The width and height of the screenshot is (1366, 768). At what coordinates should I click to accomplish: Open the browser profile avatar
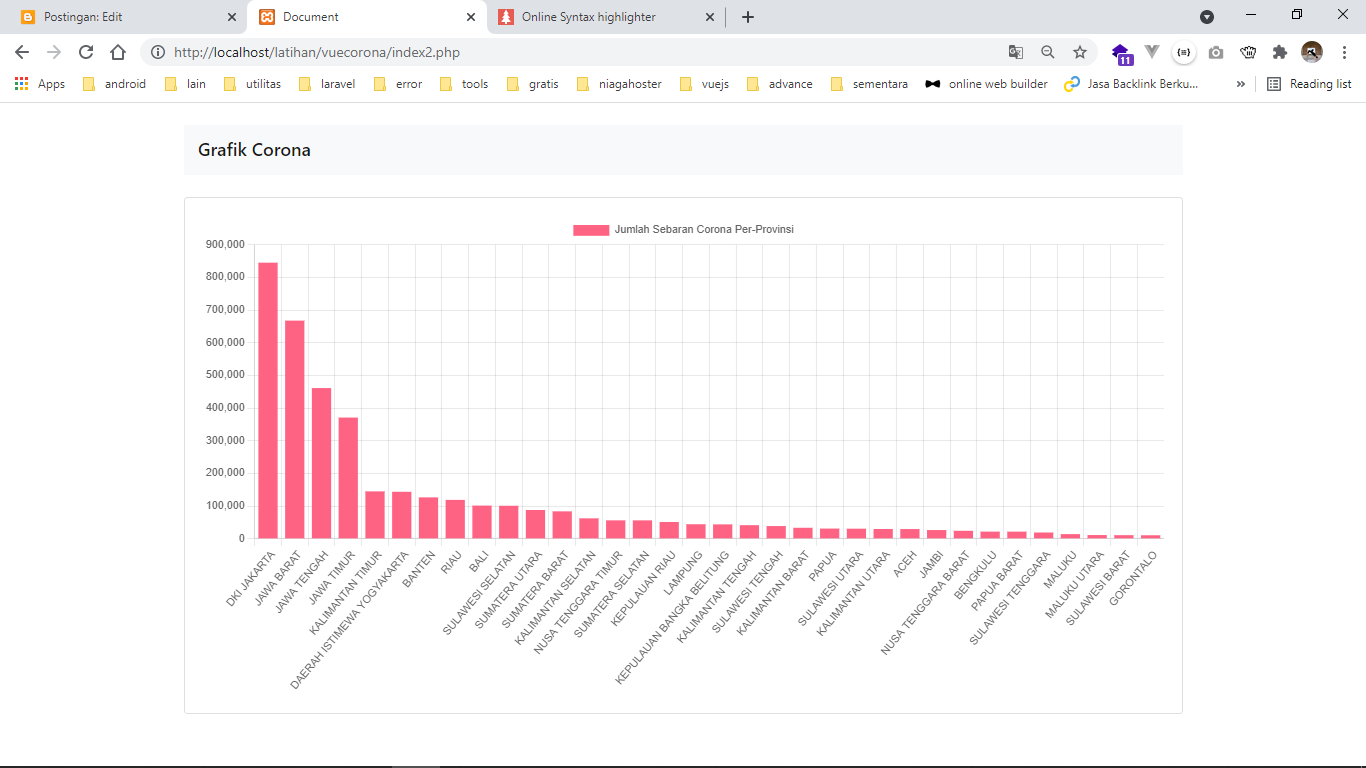(x=1312, y=52)
